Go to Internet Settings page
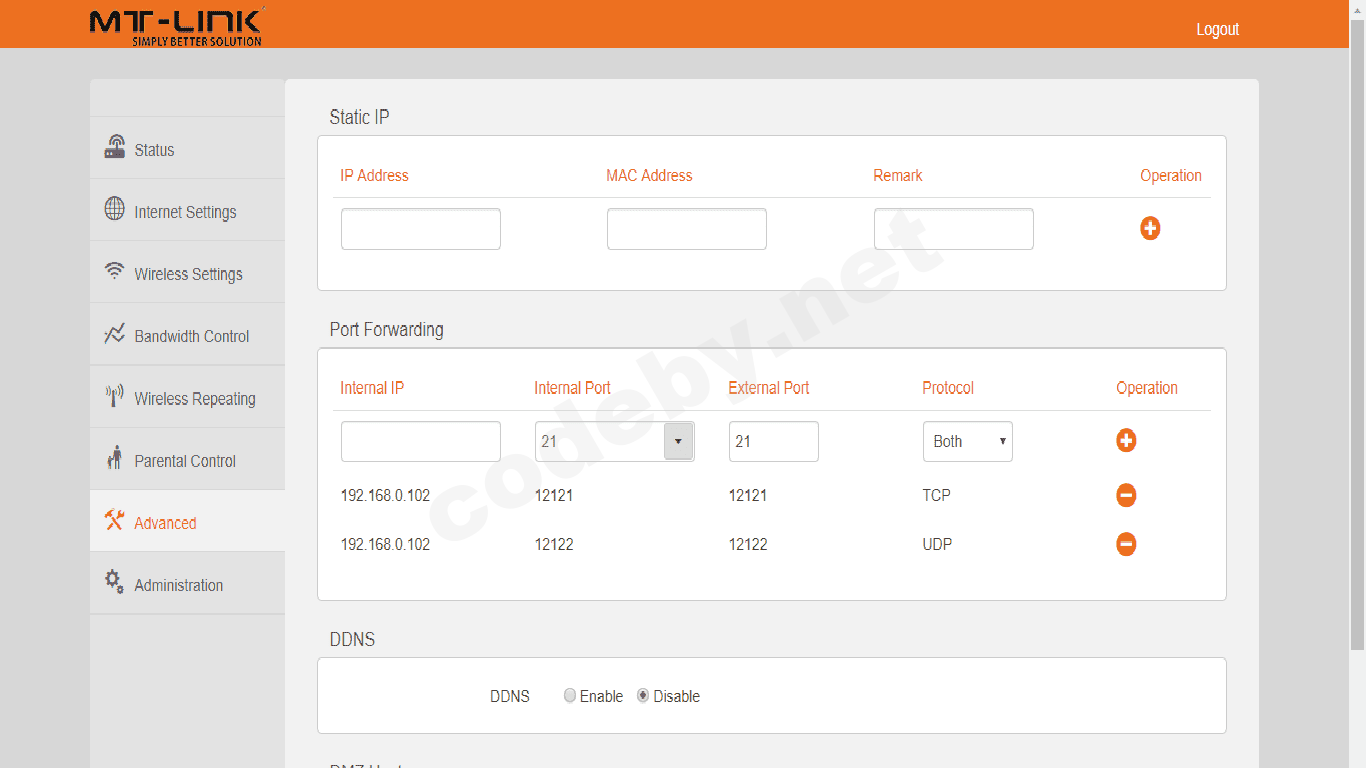 [187, 210]
